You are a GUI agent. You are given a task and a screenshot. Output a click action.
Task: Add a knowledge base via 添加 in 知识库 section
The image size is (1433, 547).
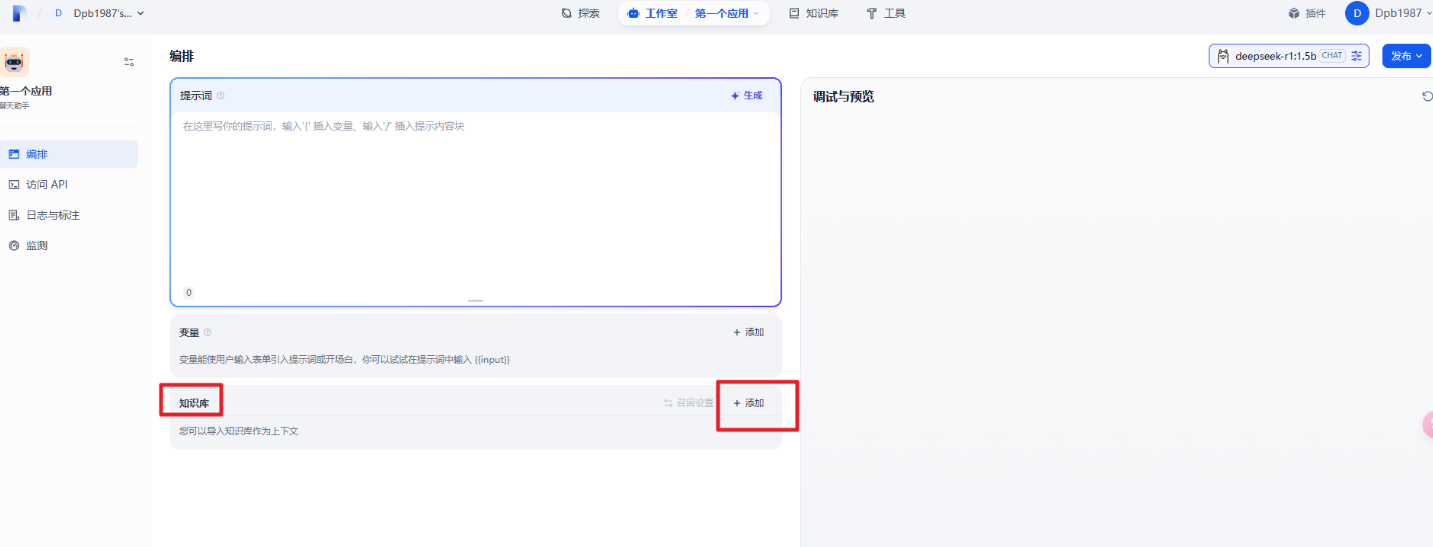(748, 403)
